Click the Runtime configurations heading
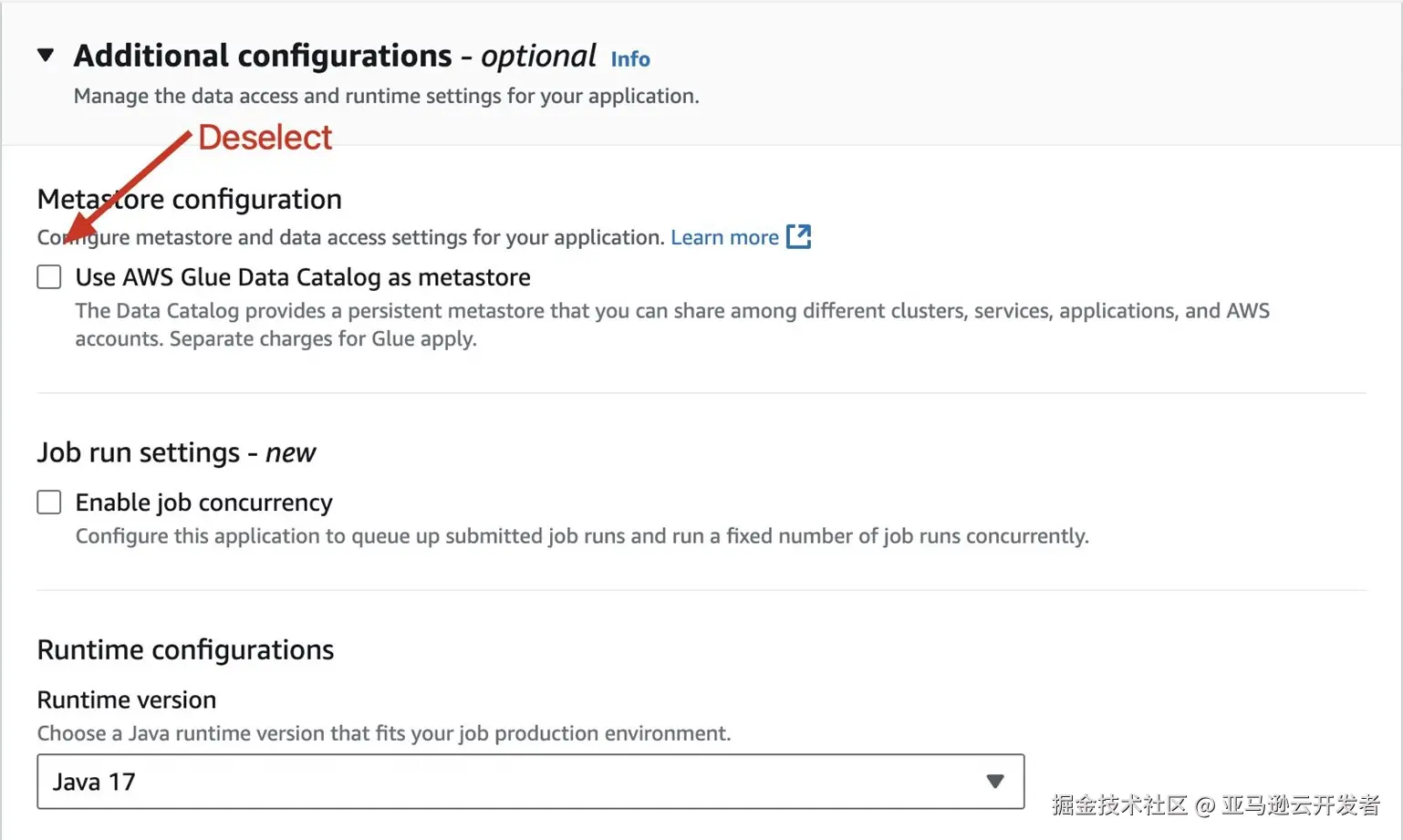 (185, 649)
